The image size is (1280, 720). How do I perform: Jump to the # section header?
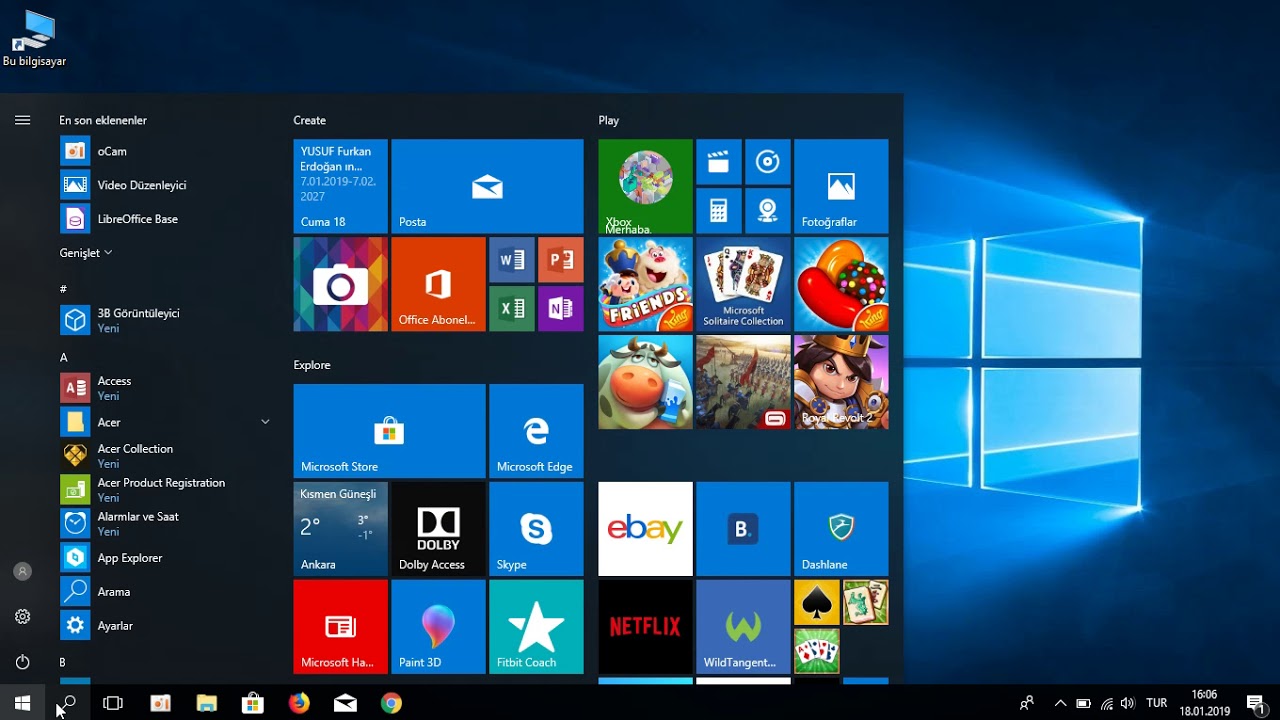tap(63, 289)
